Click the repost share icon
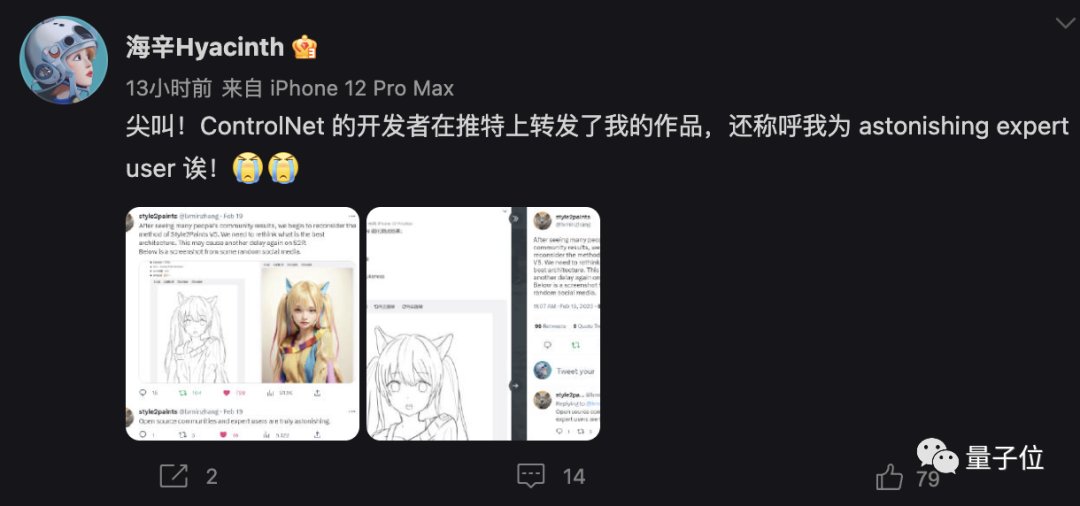 click(x=174, y=476)
